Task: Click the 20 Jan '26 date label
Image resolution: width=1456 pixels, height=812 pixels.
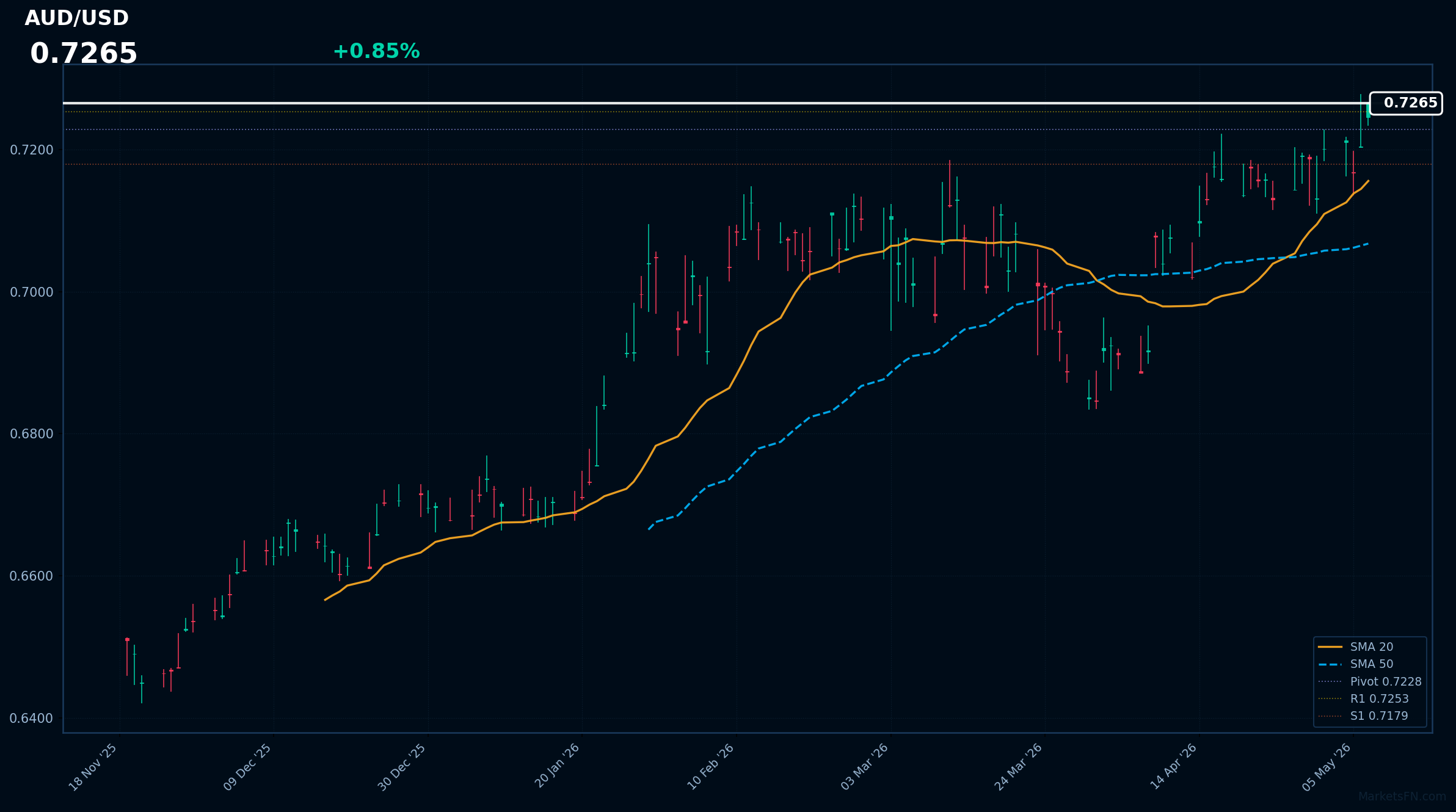Action: pos(556,766)
